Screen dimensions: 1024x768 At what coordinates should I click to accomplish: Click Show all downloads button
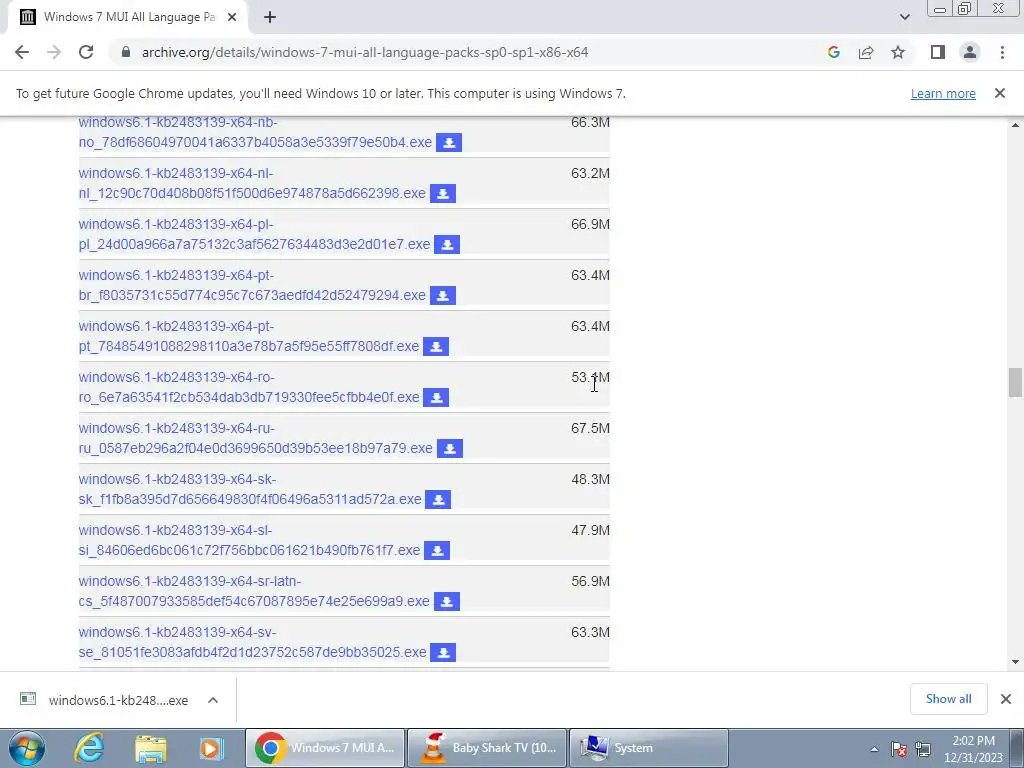pyautogui.click(x=948, y=699)
